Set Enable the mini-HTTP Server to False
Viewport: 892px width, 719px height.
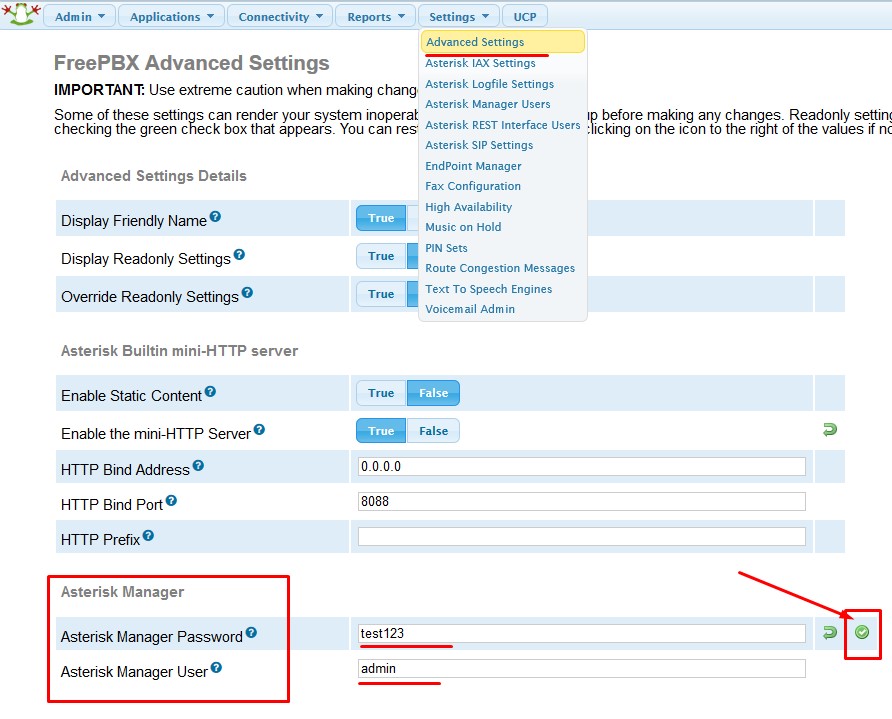(x=433, y=431)
